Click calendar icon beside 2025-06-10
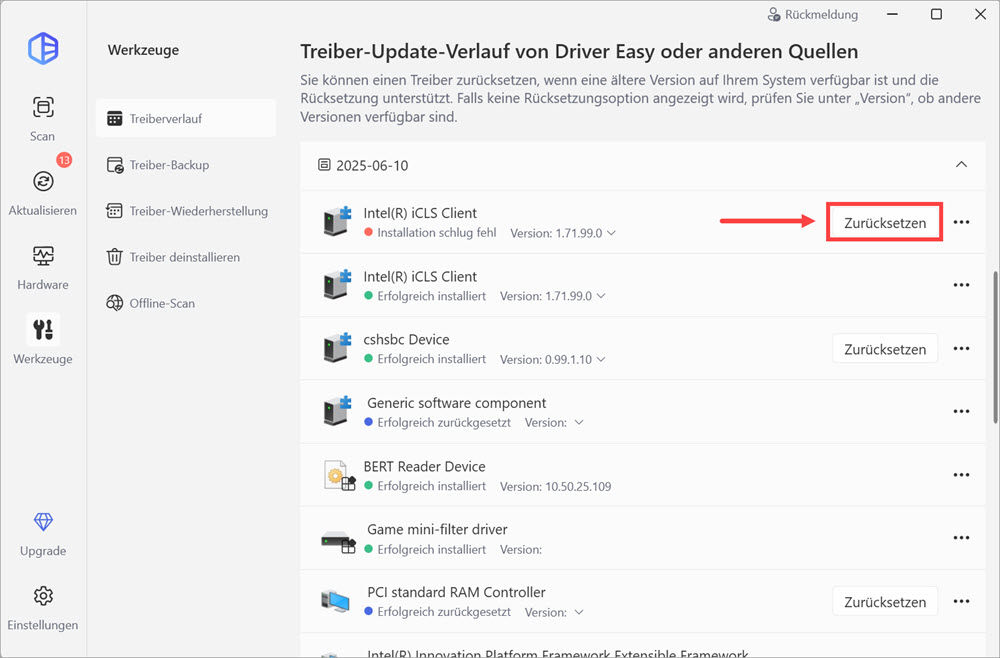Image resolution: width=1000 pixels, height=658 pixels. point(324,165)
